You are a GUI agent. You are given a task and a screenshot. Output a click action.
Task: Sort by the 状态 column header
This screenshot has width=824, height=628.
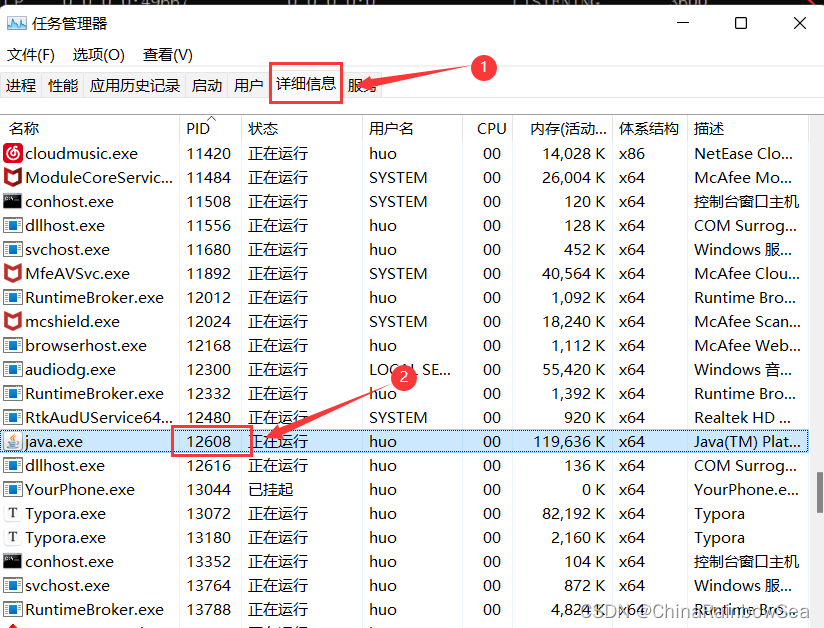302,128
